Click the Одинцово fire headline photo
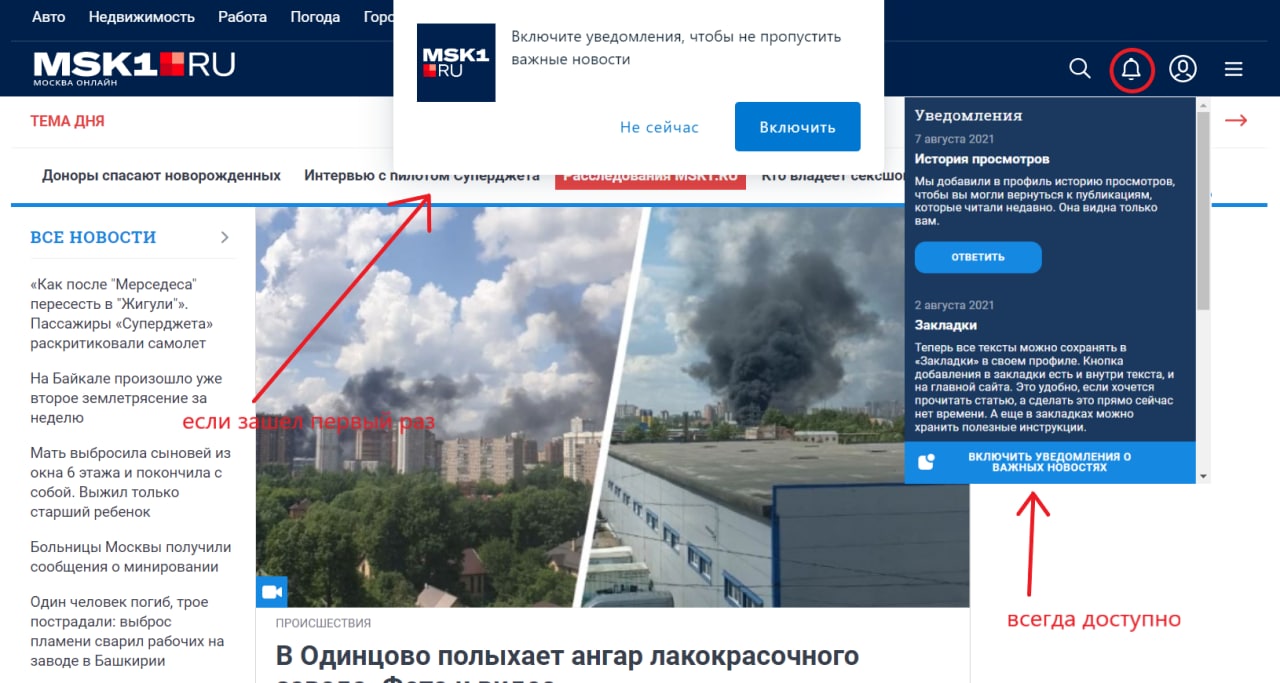 click(612, 407)
